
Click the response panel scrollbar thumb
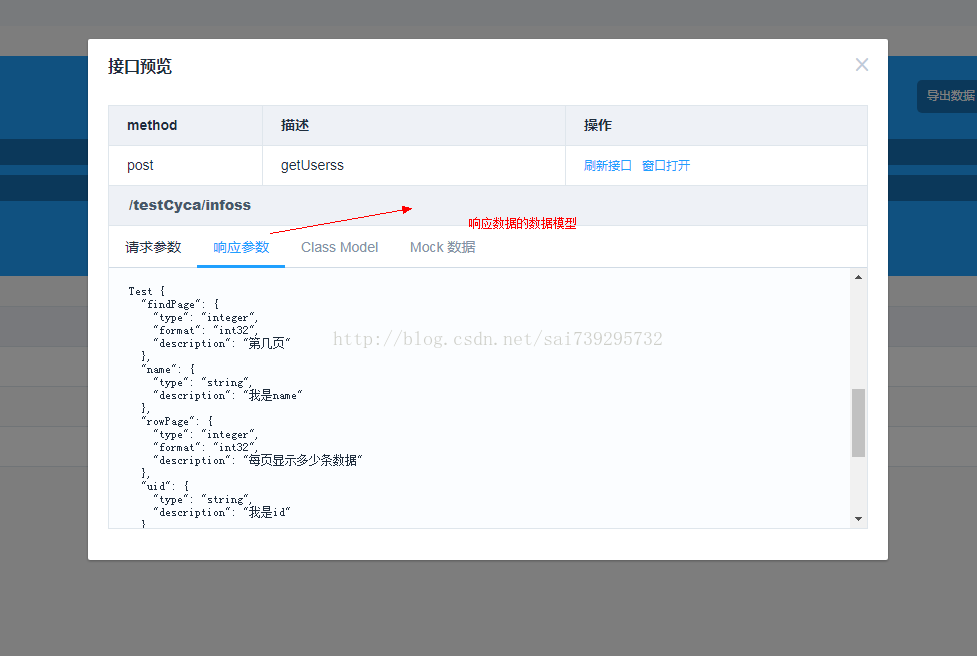click(858, 423)
